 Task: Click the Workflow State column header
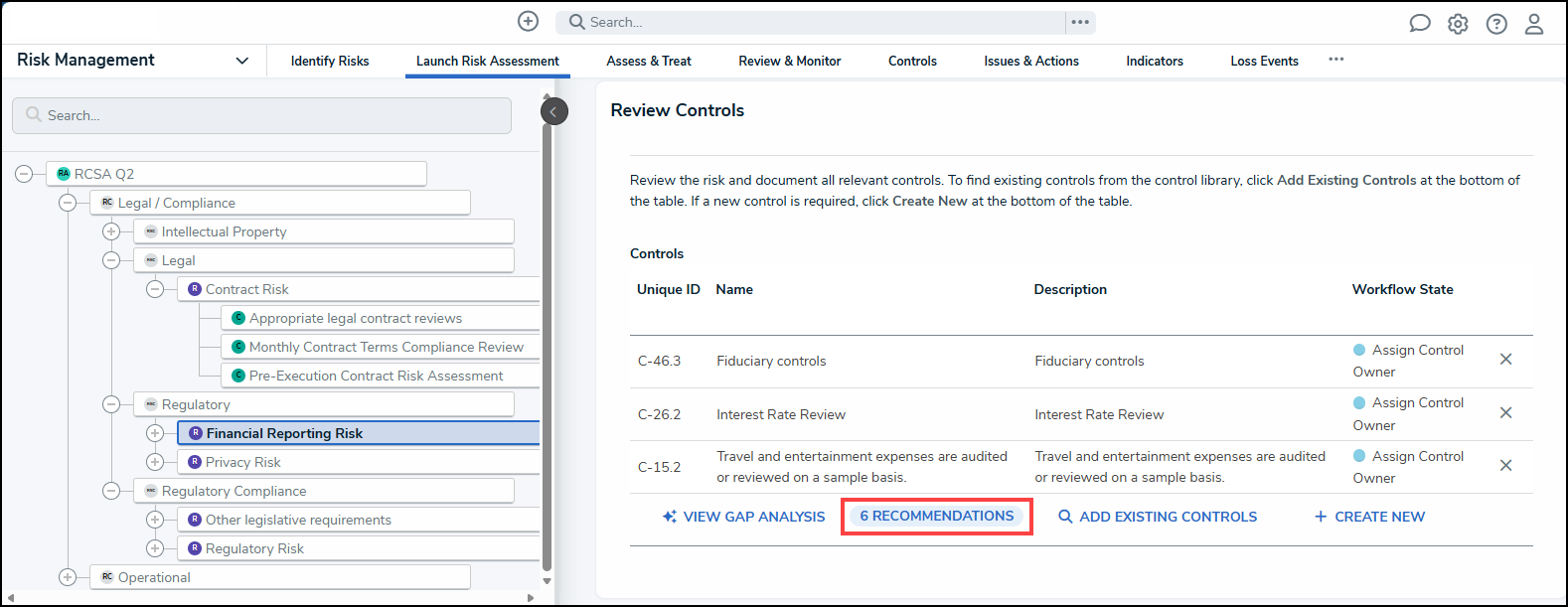point(1402,289)
